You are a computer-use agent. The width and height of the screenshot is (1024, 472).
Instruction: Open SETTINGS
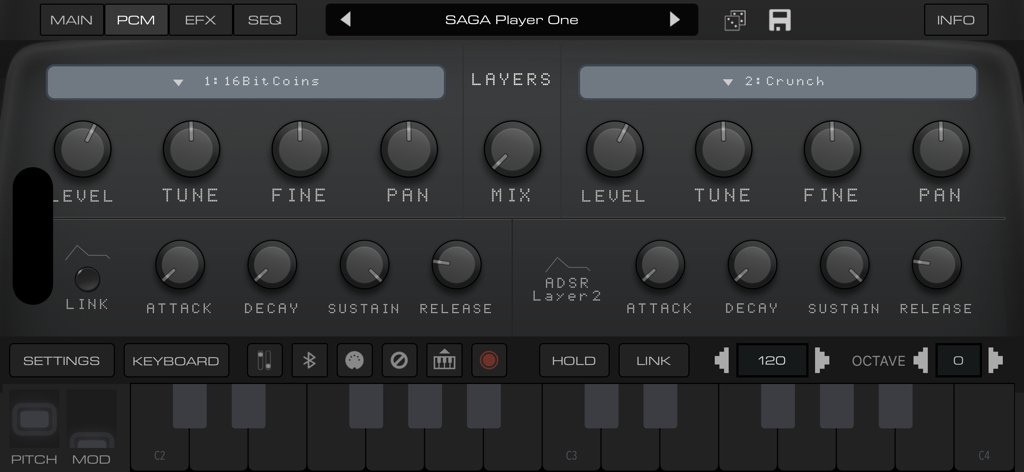click(61, 360)
